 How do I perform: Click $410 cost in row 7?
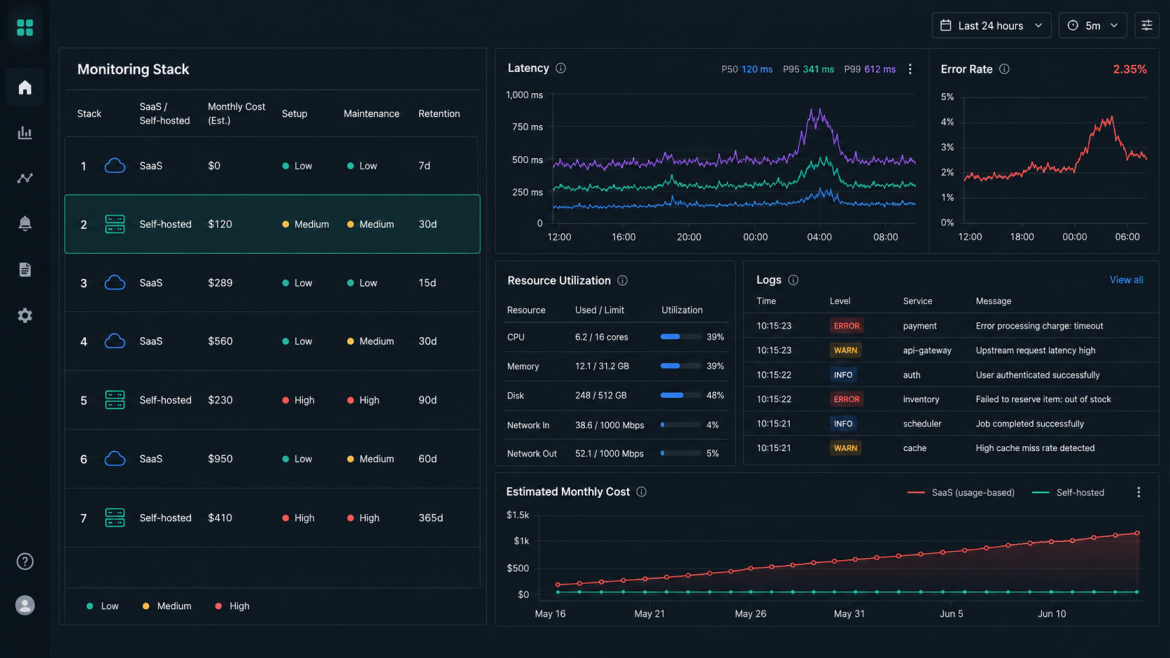click(x=220, y=518)
